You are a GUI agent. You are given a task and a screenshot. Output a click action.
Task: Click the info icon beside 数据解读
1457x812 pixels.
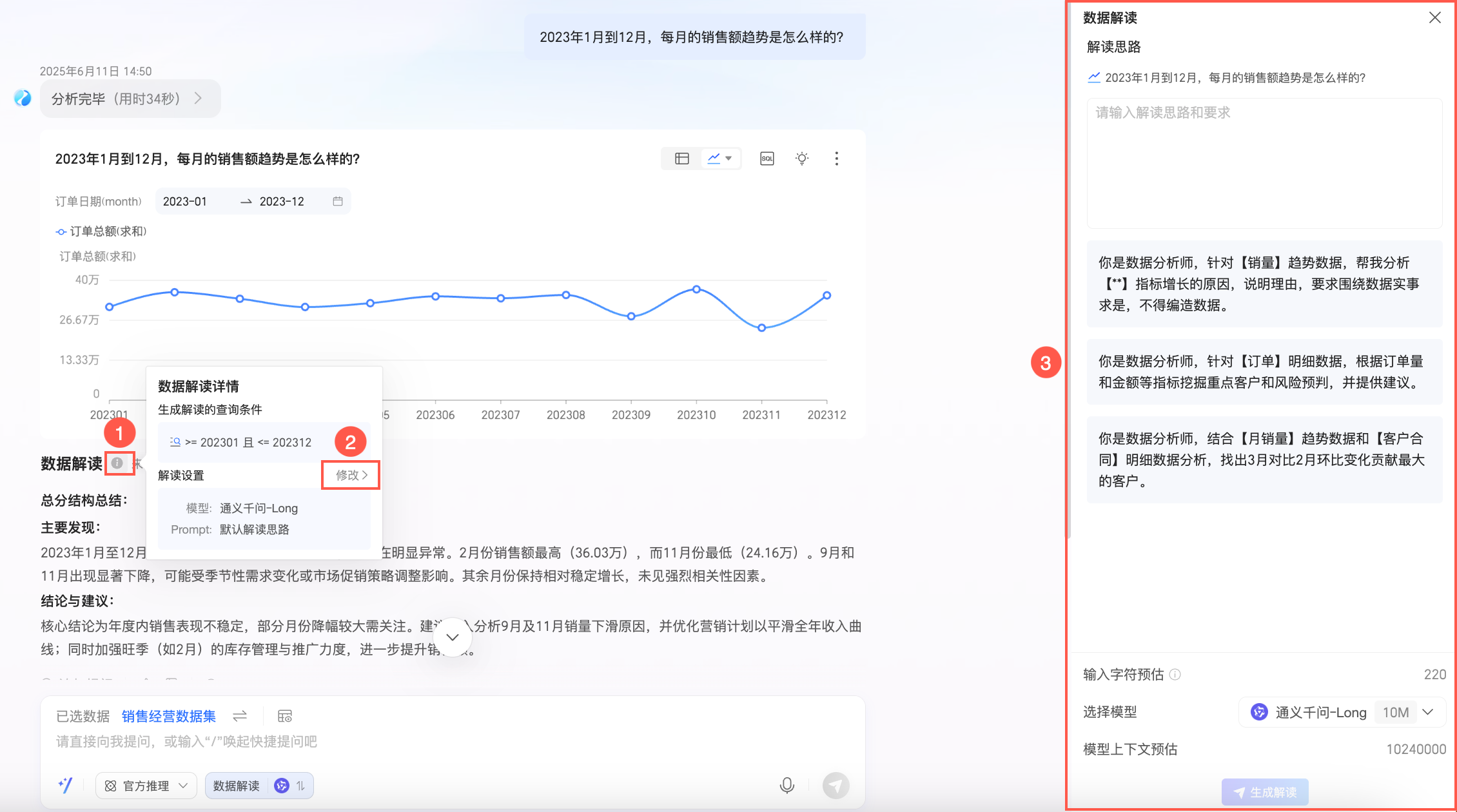117,463
